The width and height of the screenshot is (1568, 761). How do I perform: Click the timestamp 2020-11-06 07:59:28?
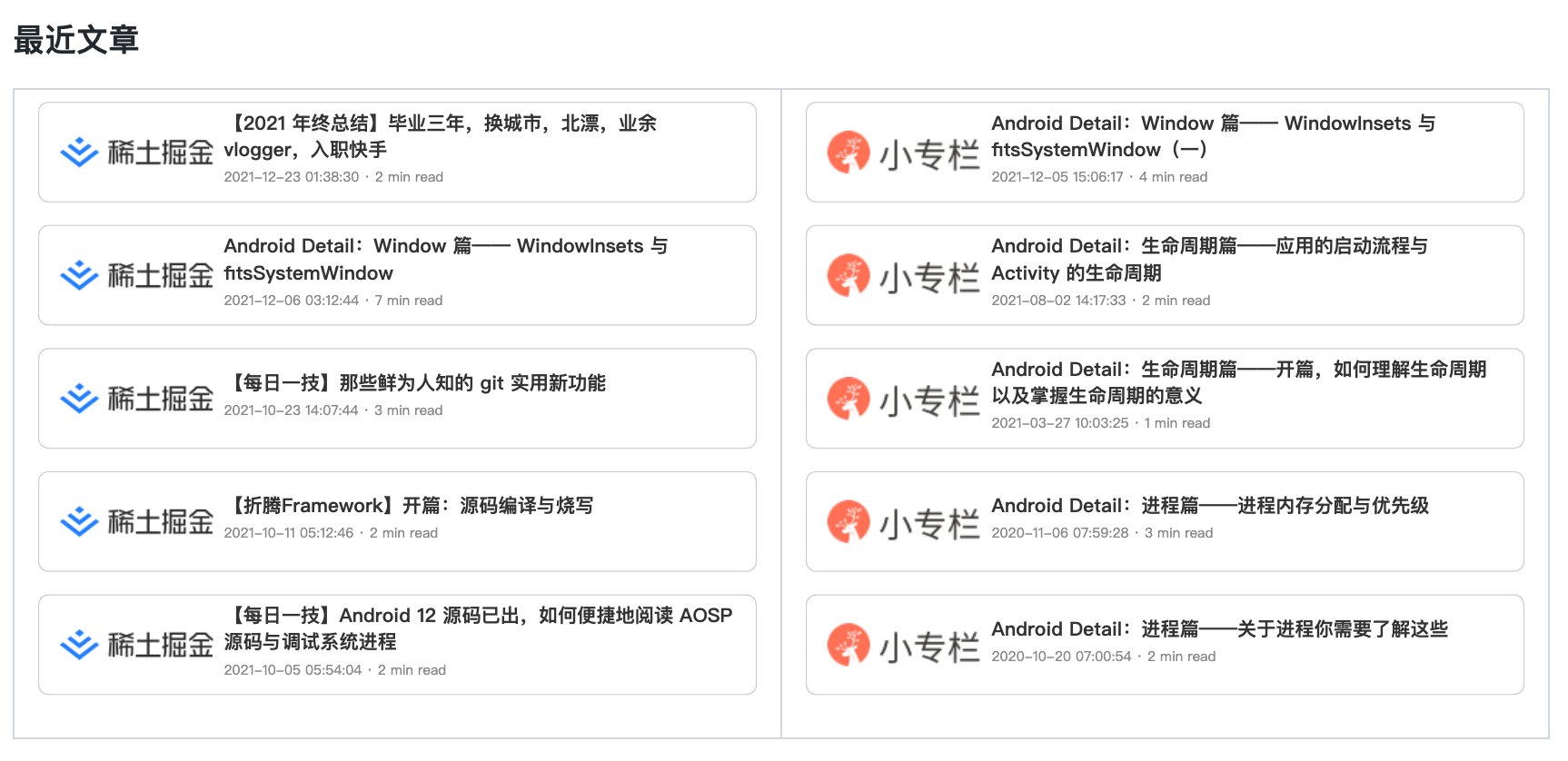pos(1060,533)
